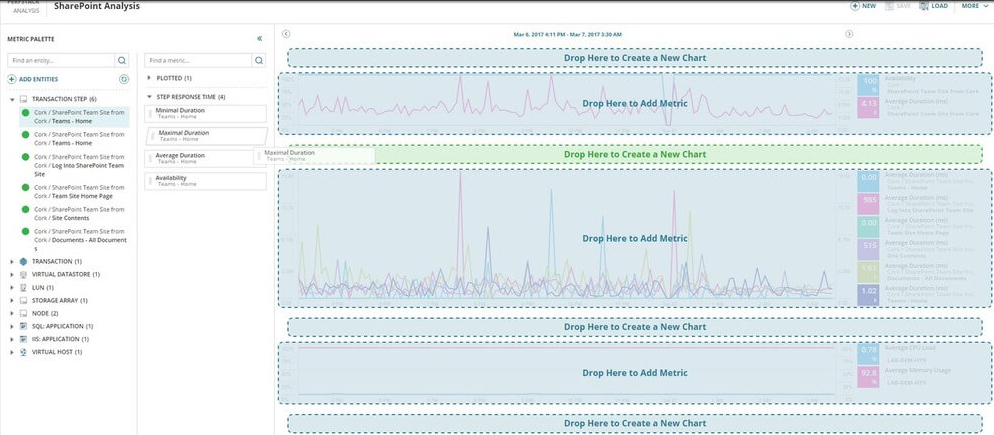Click green status dot beside Site Contents

click(x=25, y=209)
